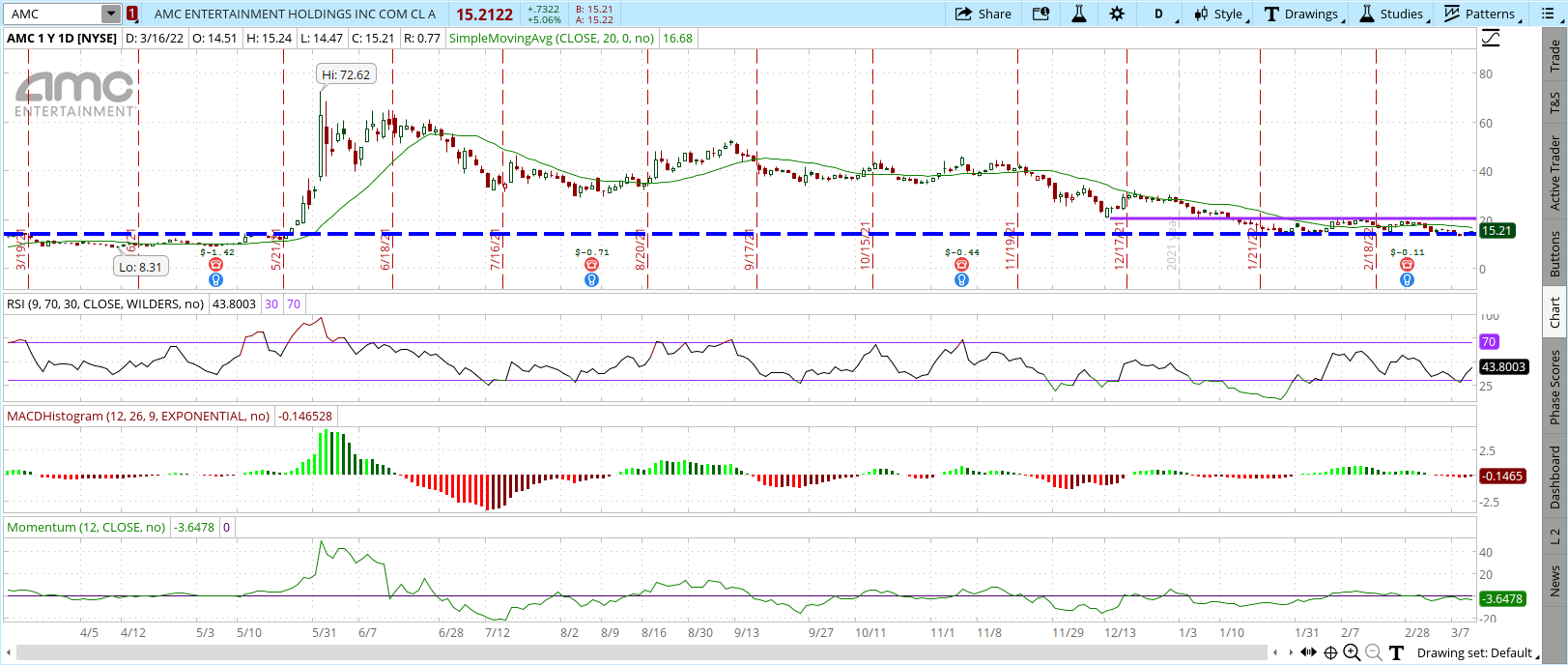This screenshot has height=665, width=1568.
Task: Open the Style menu
Action: (x=1220, y=14)
